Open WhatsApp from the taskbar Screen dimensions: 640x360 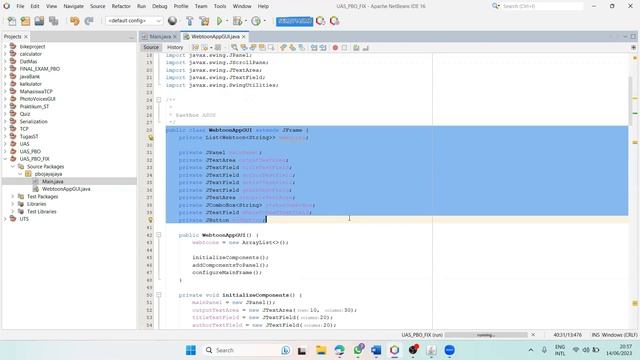[x=358, y=350]
